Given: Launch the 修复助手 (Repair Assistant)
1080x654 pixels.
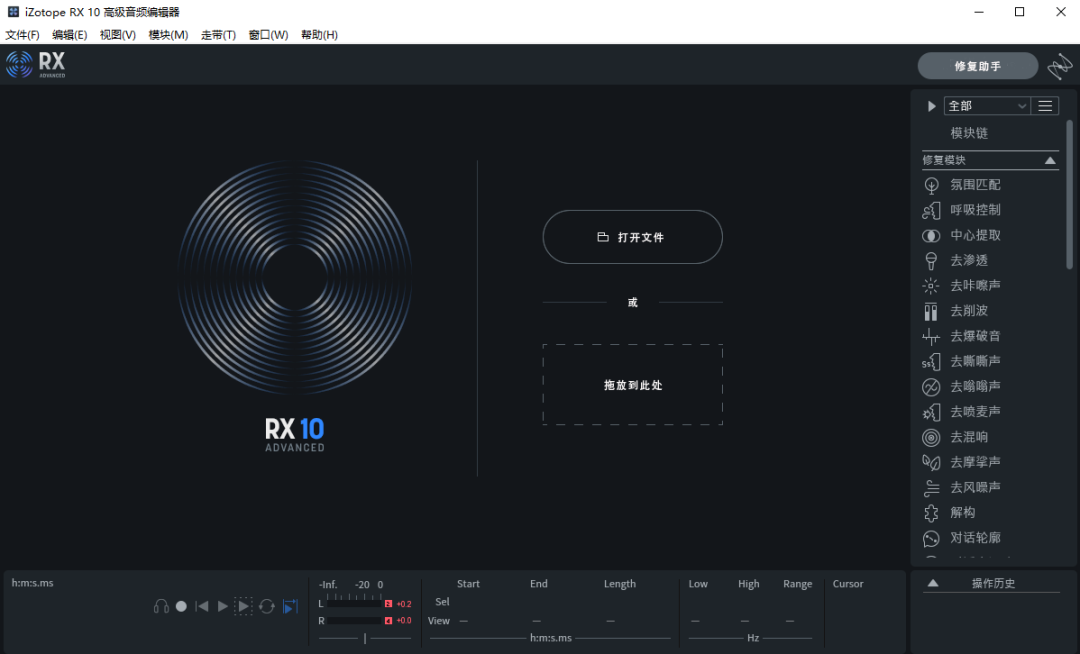Looking at the screenshot, I should tap(977, 65).
